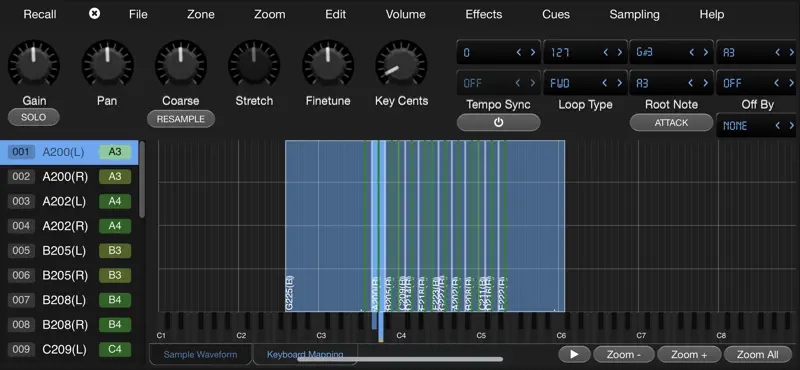Select sample 004 A202(R) in the list
The height and width of the screenshot is (370, 800).
(x=69, y=226)
